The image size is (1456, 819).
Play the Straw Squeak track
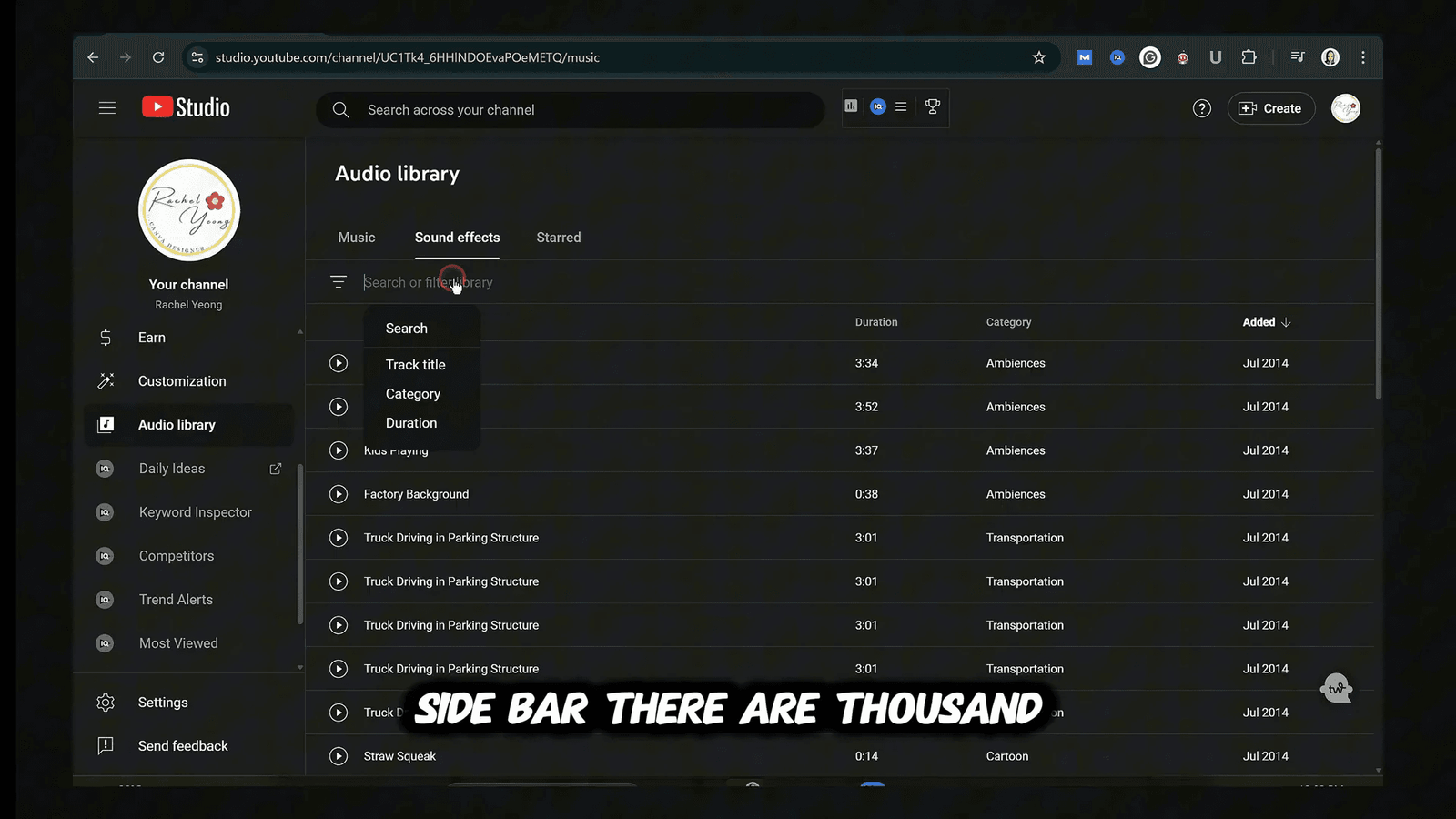tap(338, 755)
